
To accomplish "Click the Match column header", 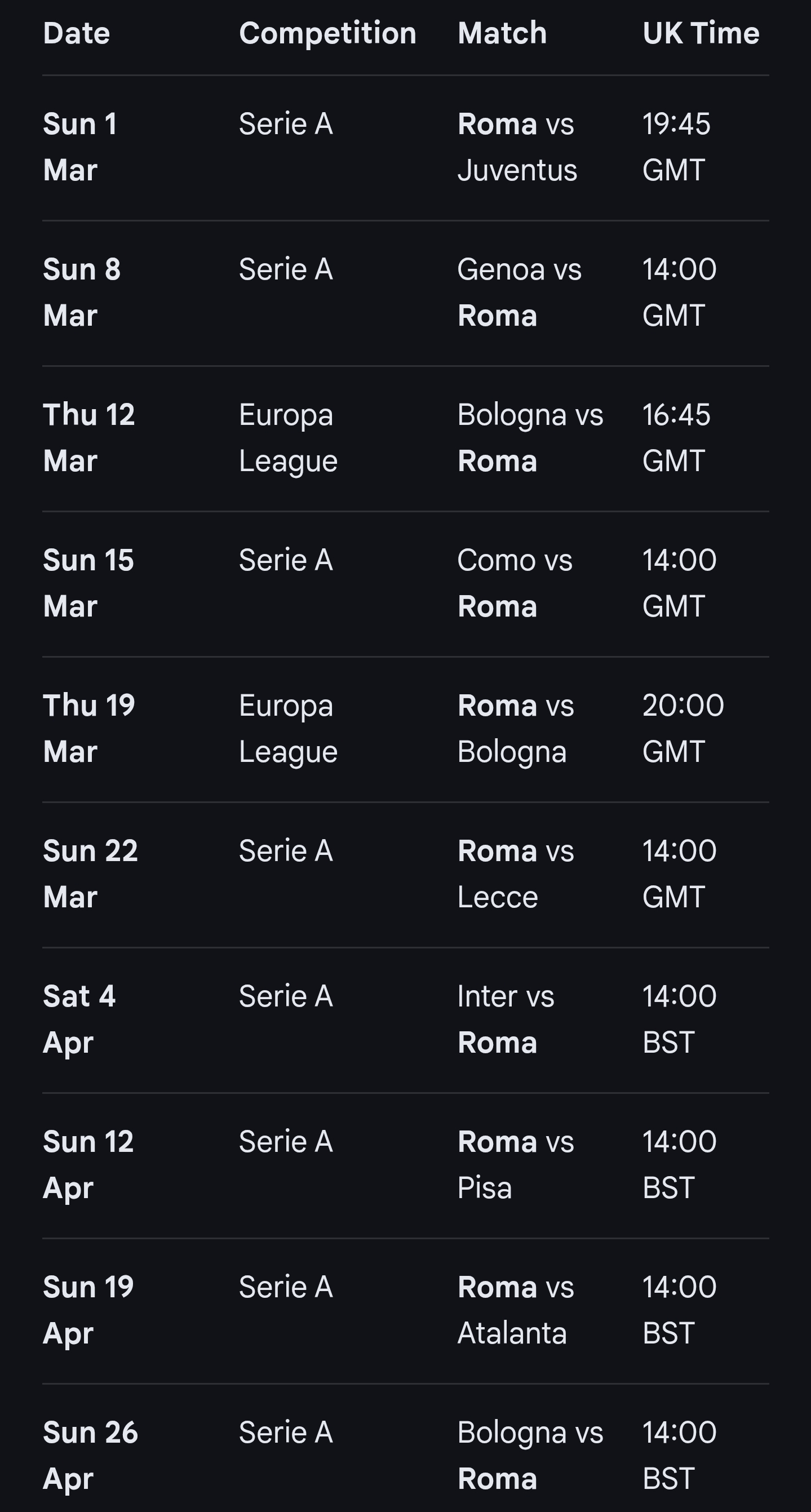I will click(502, 33).
